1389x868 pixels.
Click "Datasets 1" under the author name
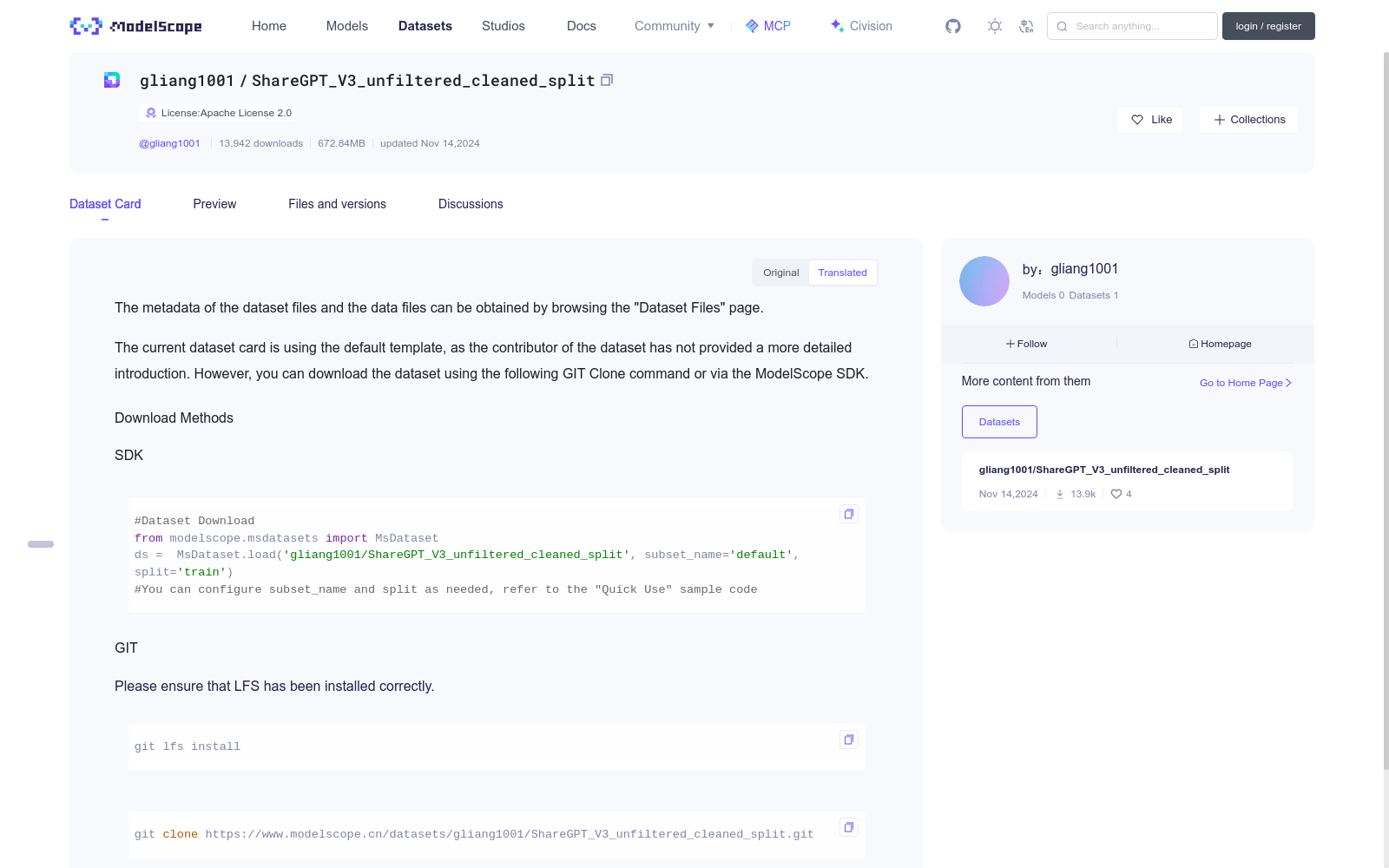(1094, 295)
